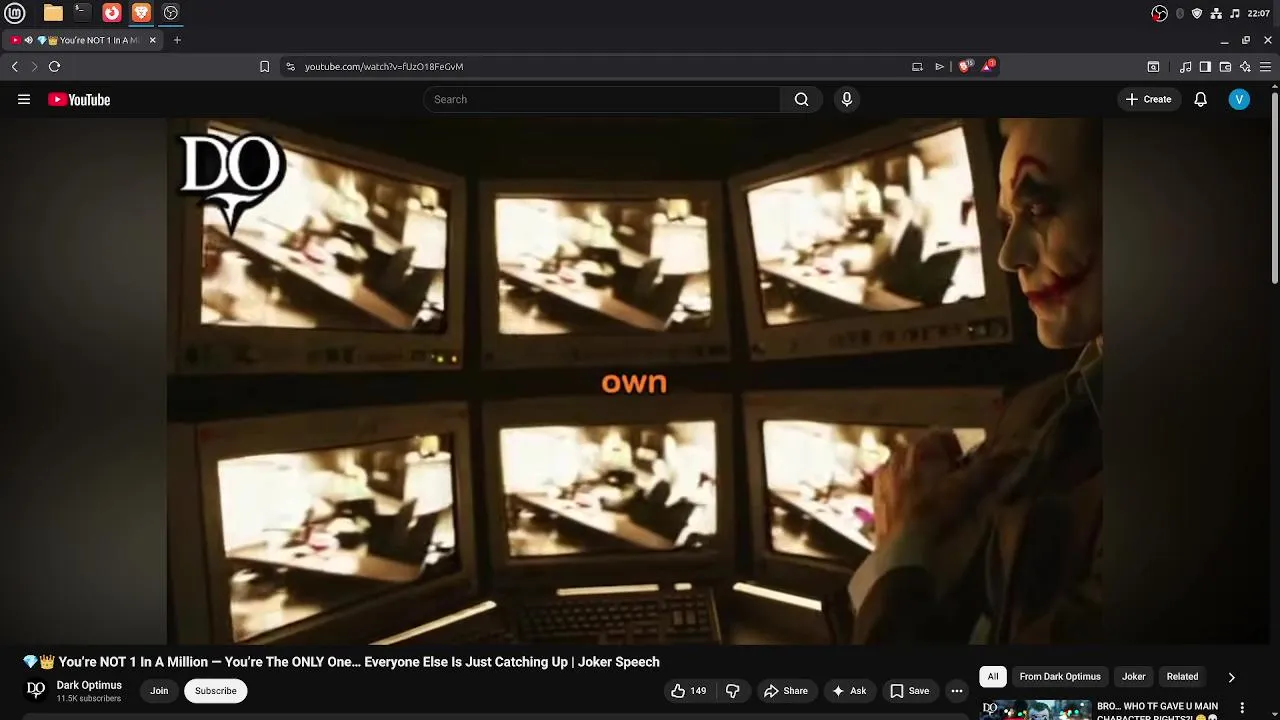
Task: Like the video with 149 likes
Action: [x=688, y=690]
